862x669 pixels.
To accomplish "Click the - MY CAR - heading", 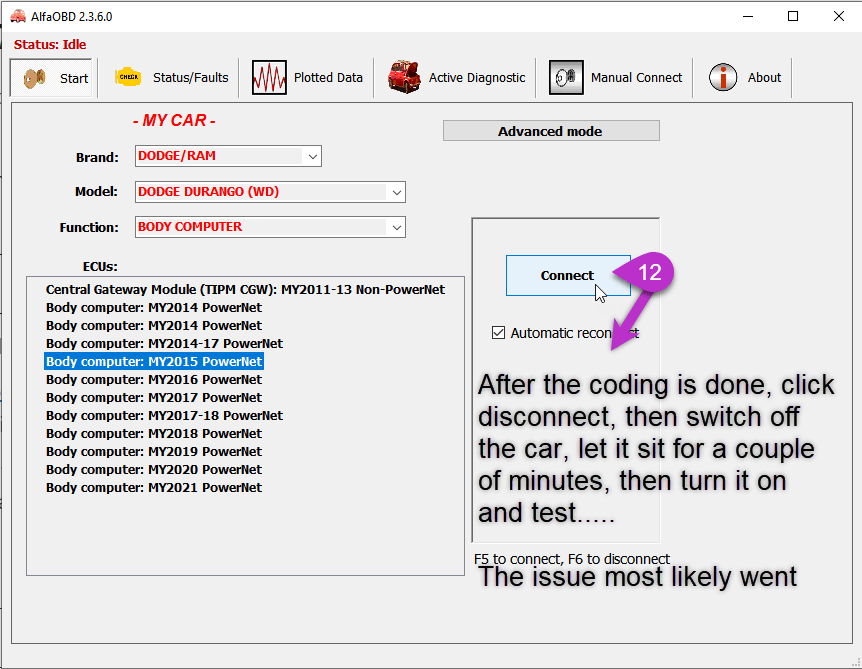I will [x=174, y=120].
